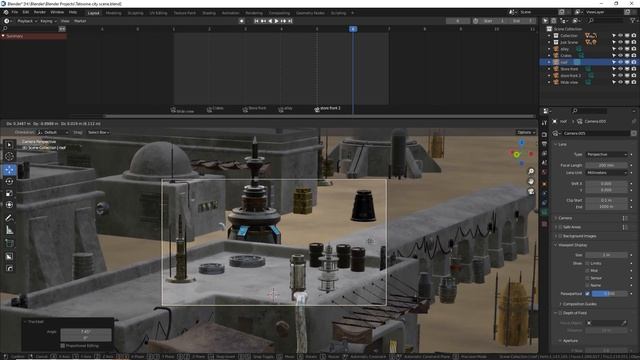Click the Play animation button
This screenshot has width=640, height=360.
click(277, 21)
